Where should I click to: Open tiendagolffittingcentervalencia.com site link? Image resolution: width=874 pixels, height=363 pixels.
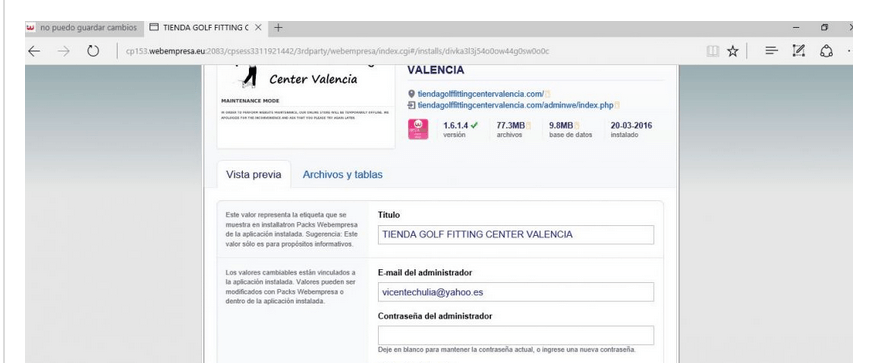tap(480, 94)
